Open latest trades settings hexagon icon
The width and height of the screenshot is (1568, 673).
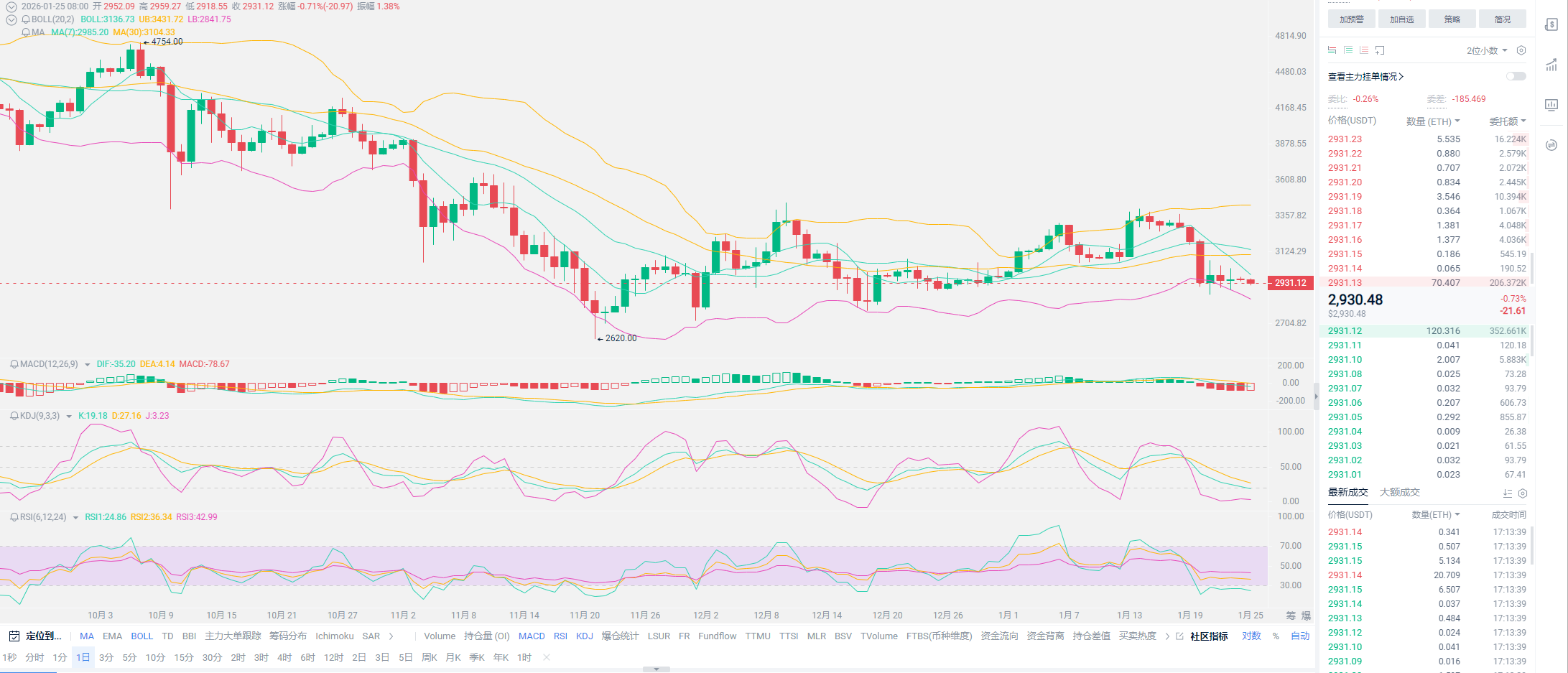(x=1522, y=493)
